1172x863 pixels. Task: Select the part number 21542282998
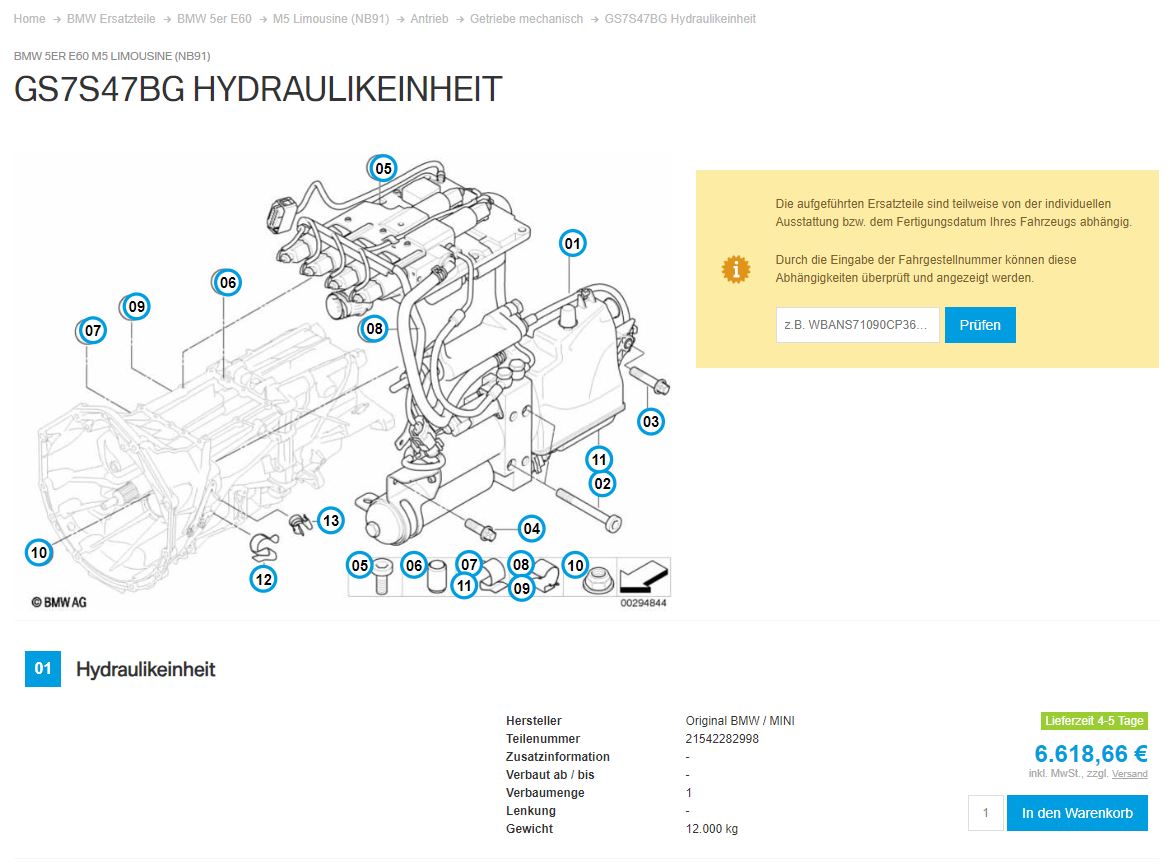click(722, 739)
